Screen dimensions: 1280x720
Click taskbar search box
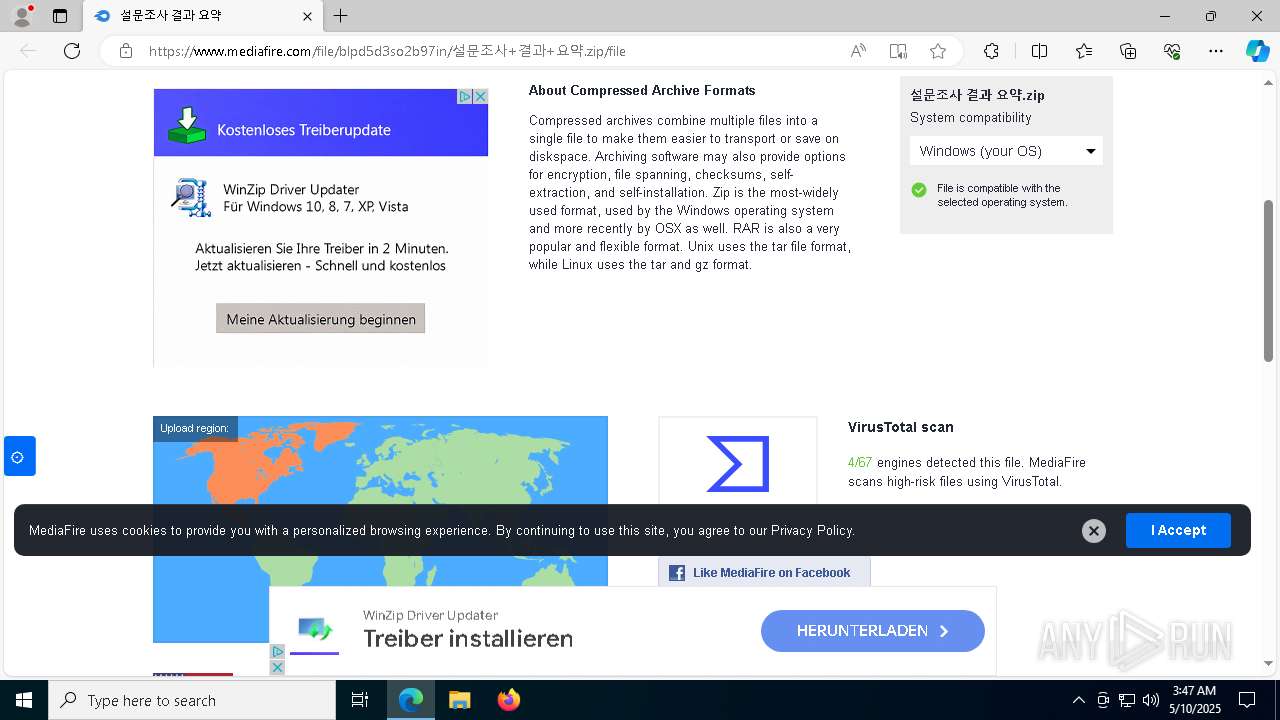coord(192,700)
